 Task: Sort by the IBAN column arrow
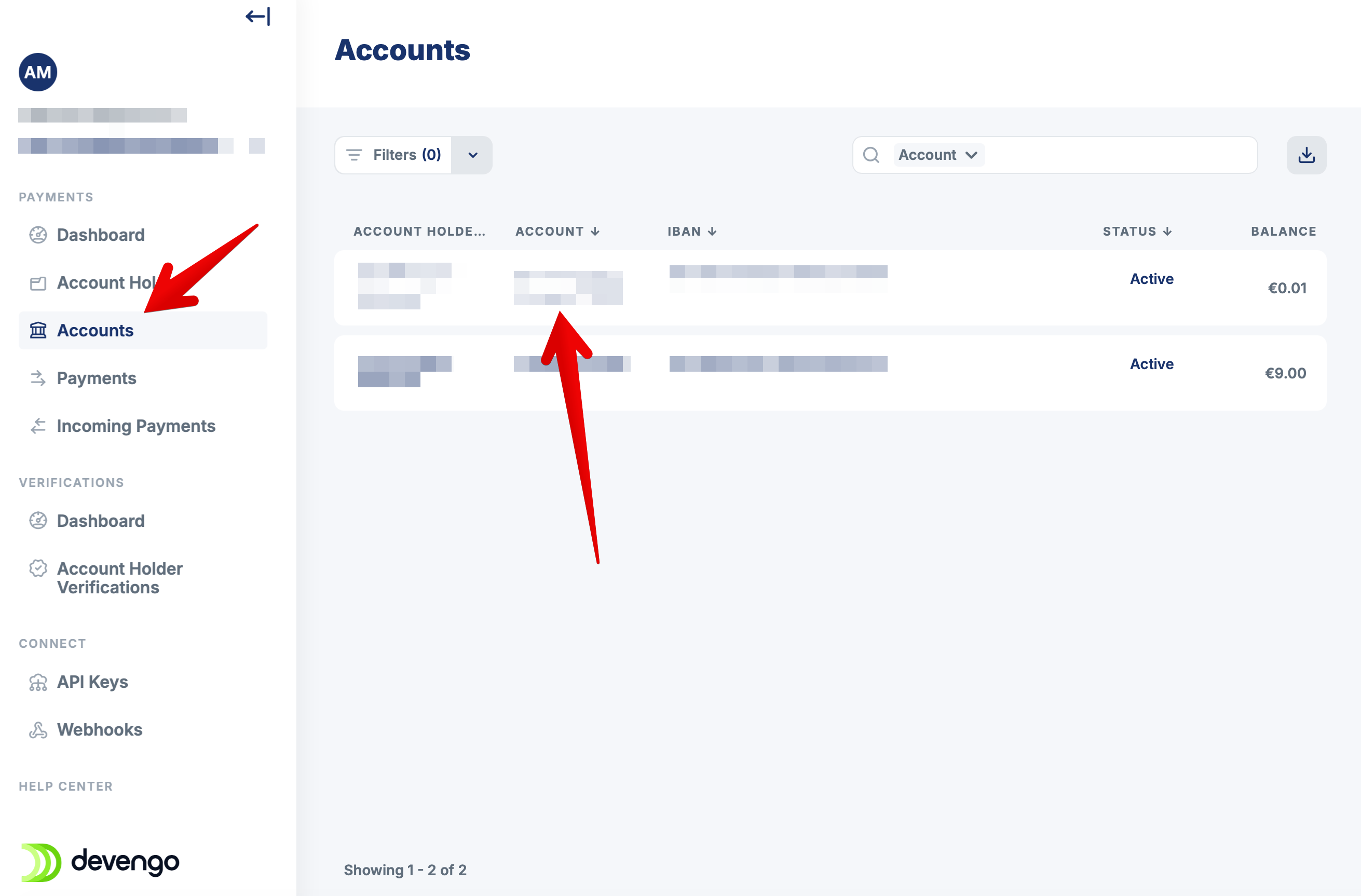pyautogui.click(x=712, y=232)
